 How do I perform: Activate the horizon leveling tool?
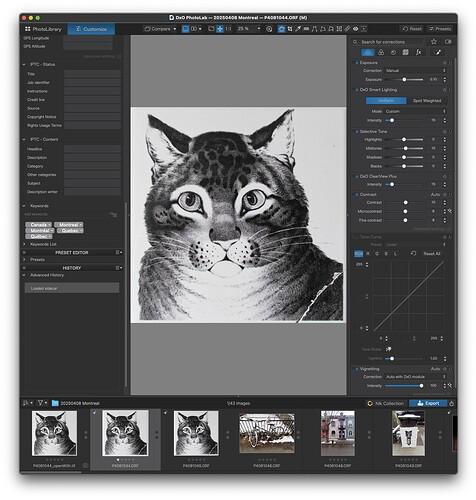pyautogui.click(x=306, y=29)
